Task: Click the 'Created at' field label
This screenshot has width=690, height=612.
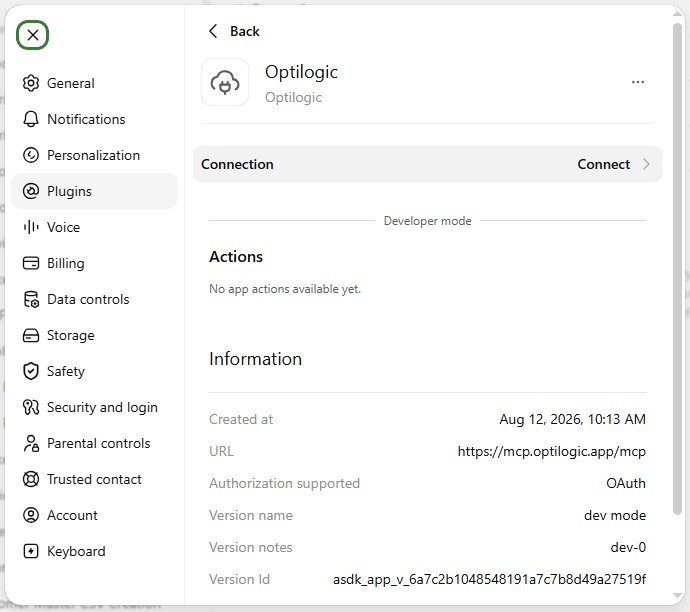Action: [241, 419]
